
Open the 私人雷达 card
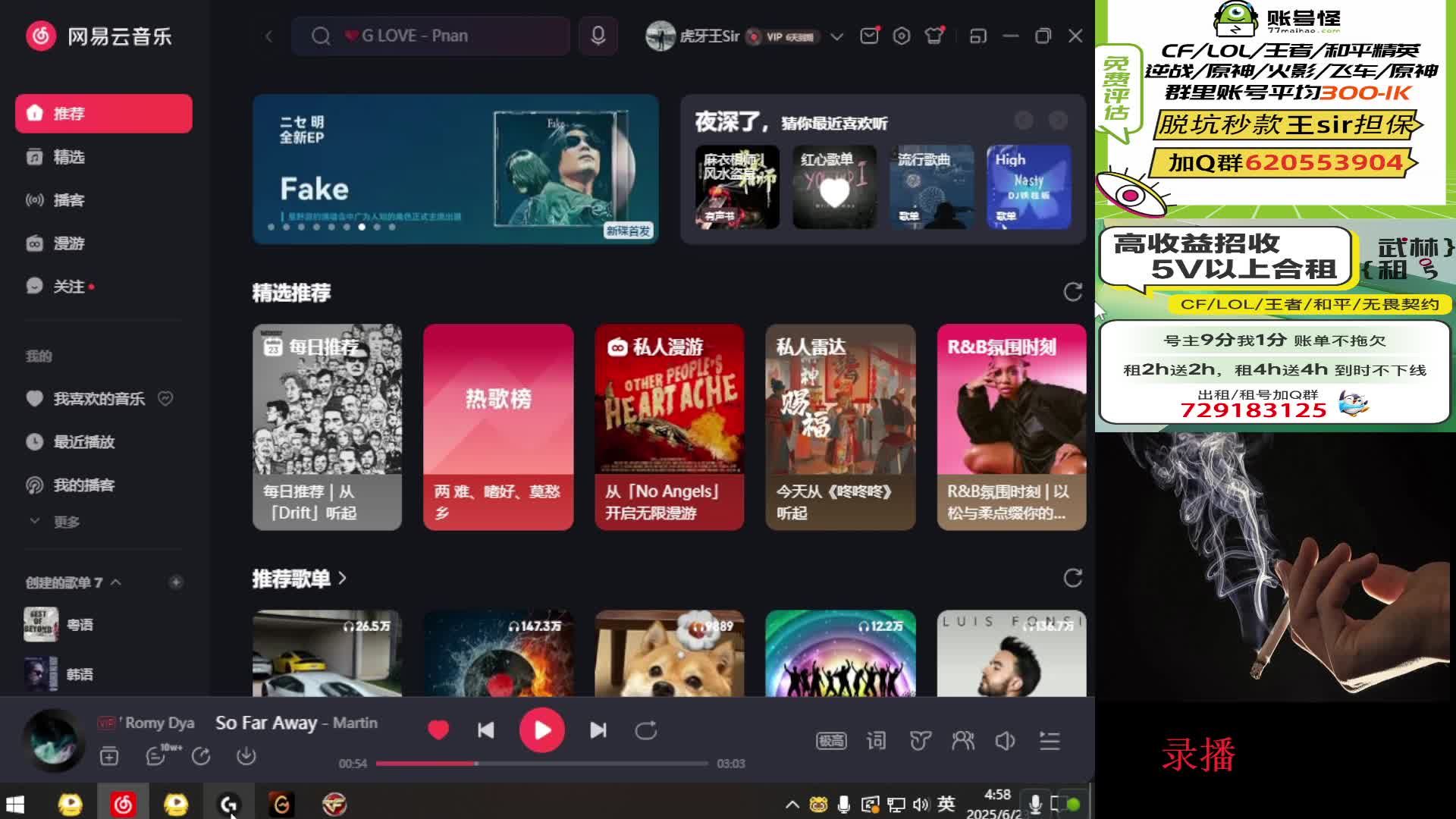(840, 427)
